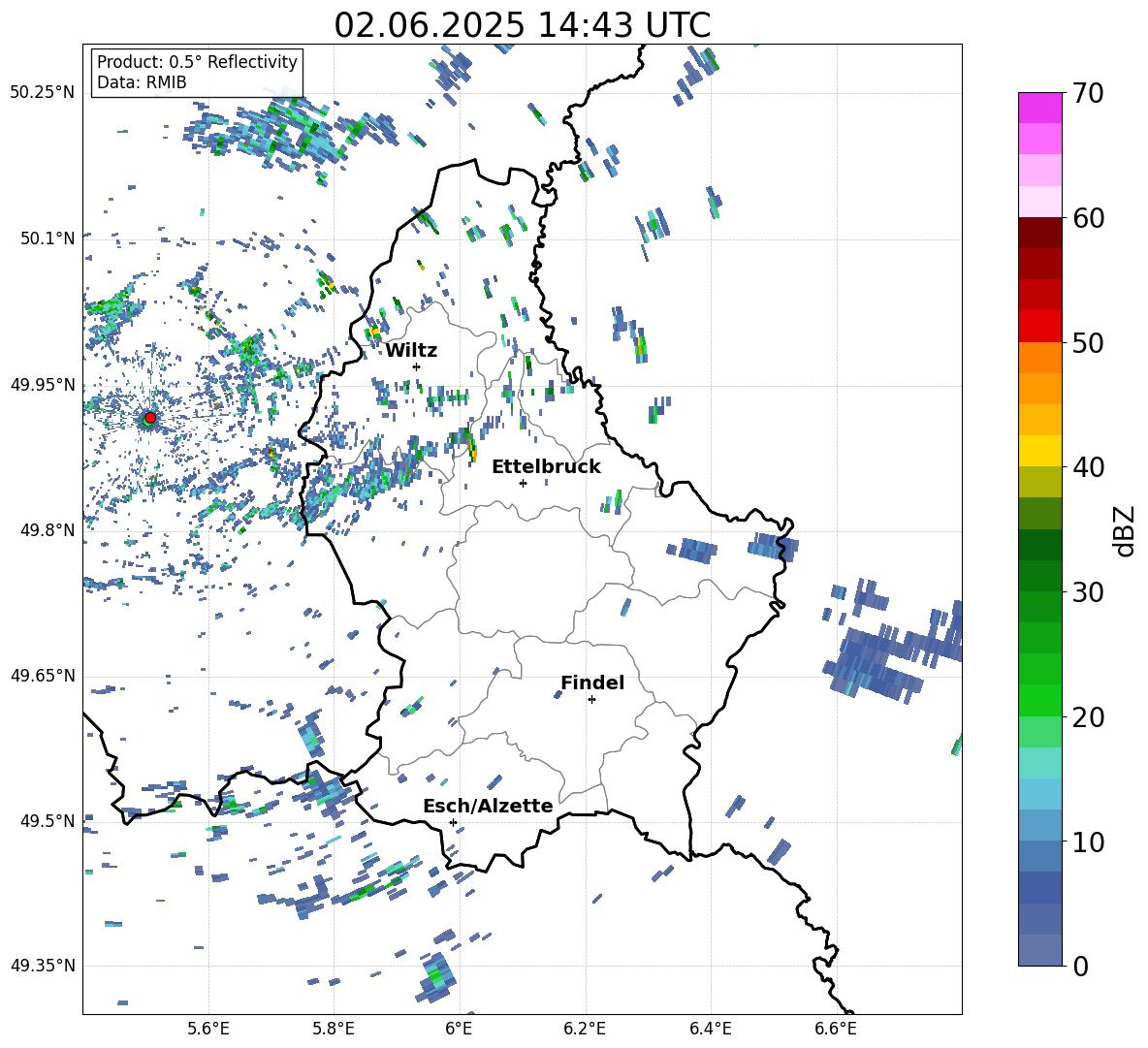The height and width of the screenshot is (1048, 1148).
Task: Click the Wiltz city label
Action: (411, 351)
